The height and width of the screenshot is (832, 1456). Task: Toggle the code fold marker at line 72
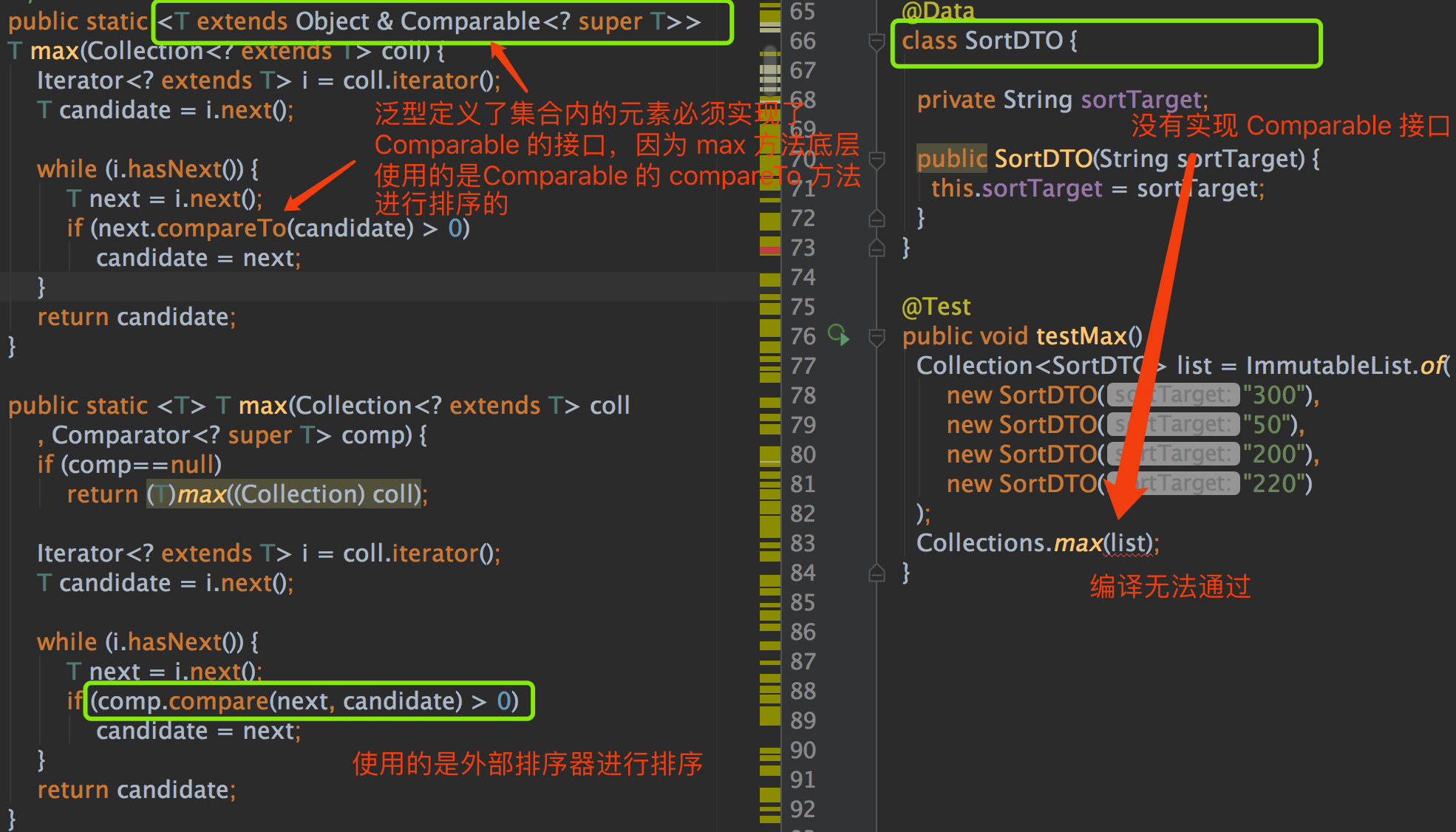(x=876, y=217)
